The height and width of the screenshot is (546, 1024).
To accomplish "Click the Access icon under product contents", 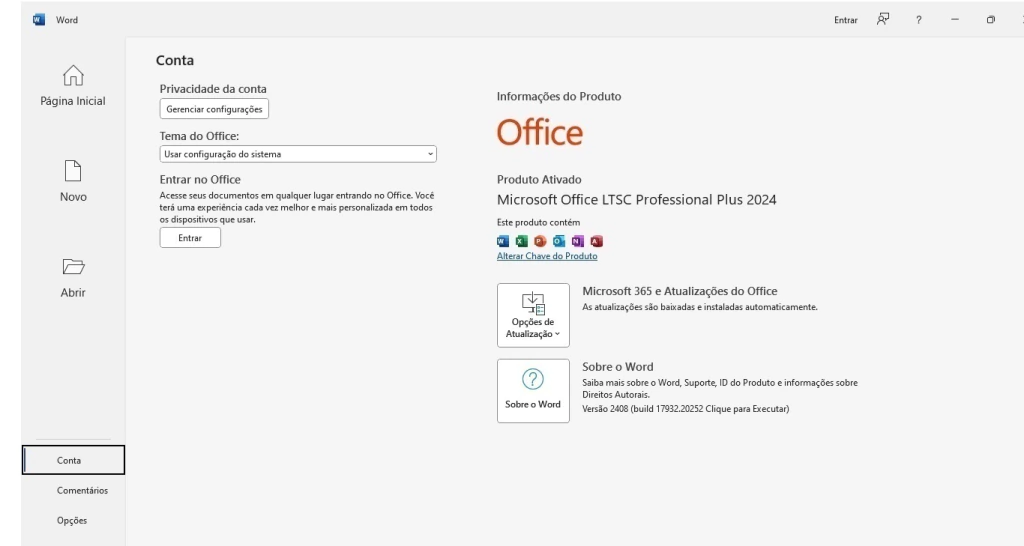I will pyautogui.click(x=597, y=241).
